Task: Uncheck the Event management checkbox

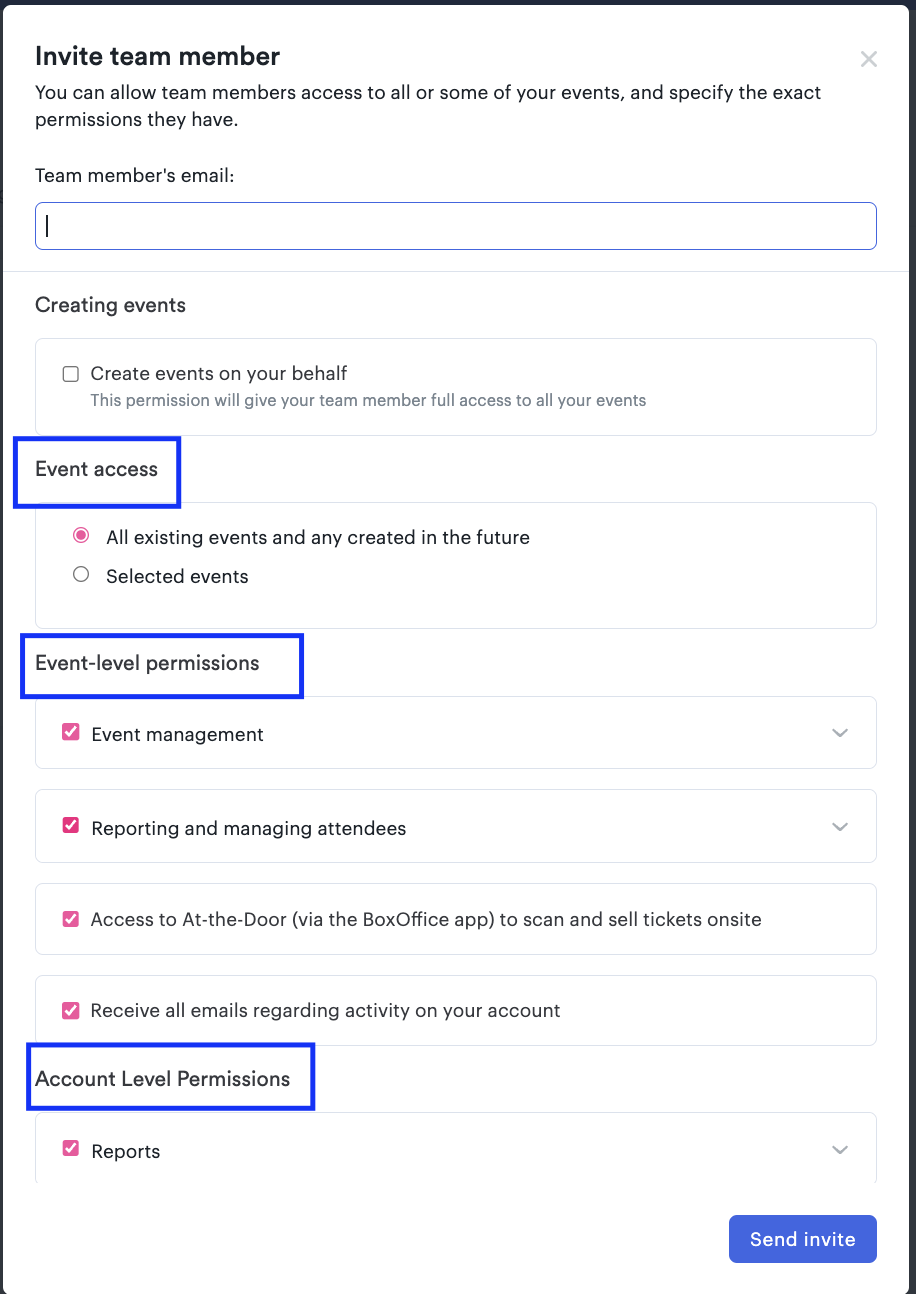Action: click(71, 732)
